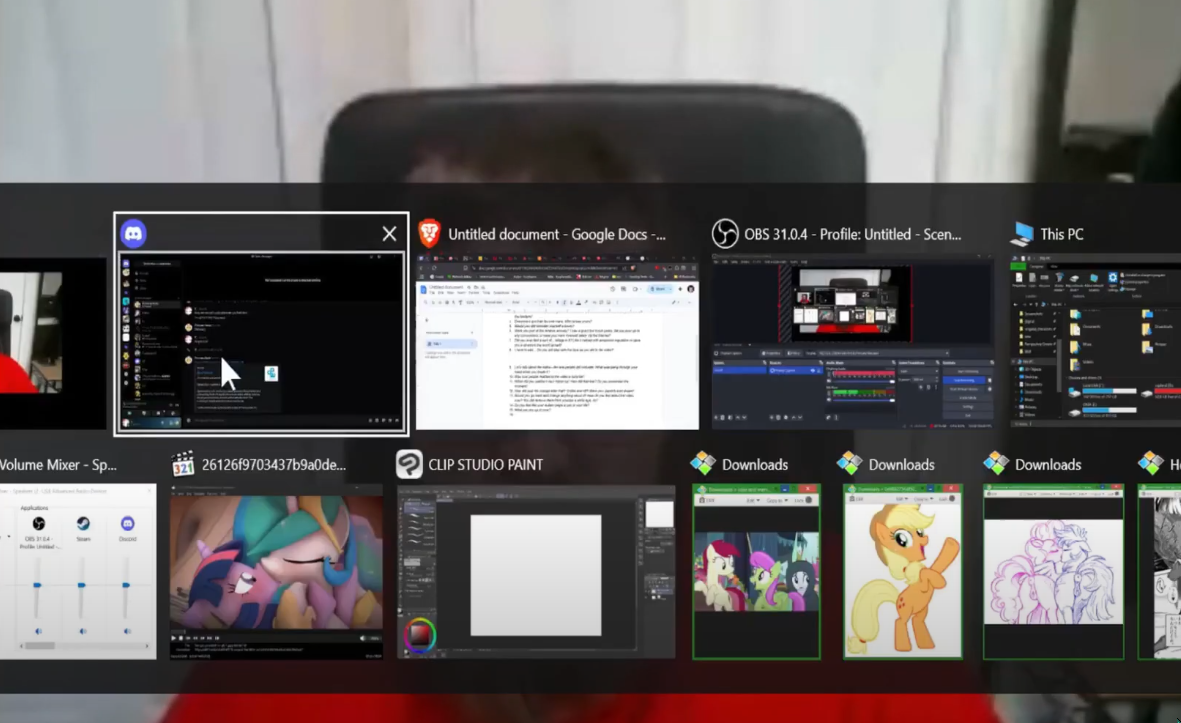Screen dimensions: 1181x723
Task: Select the 'Untitled document - Google Docs' title
Action: (x=557, y=234)
